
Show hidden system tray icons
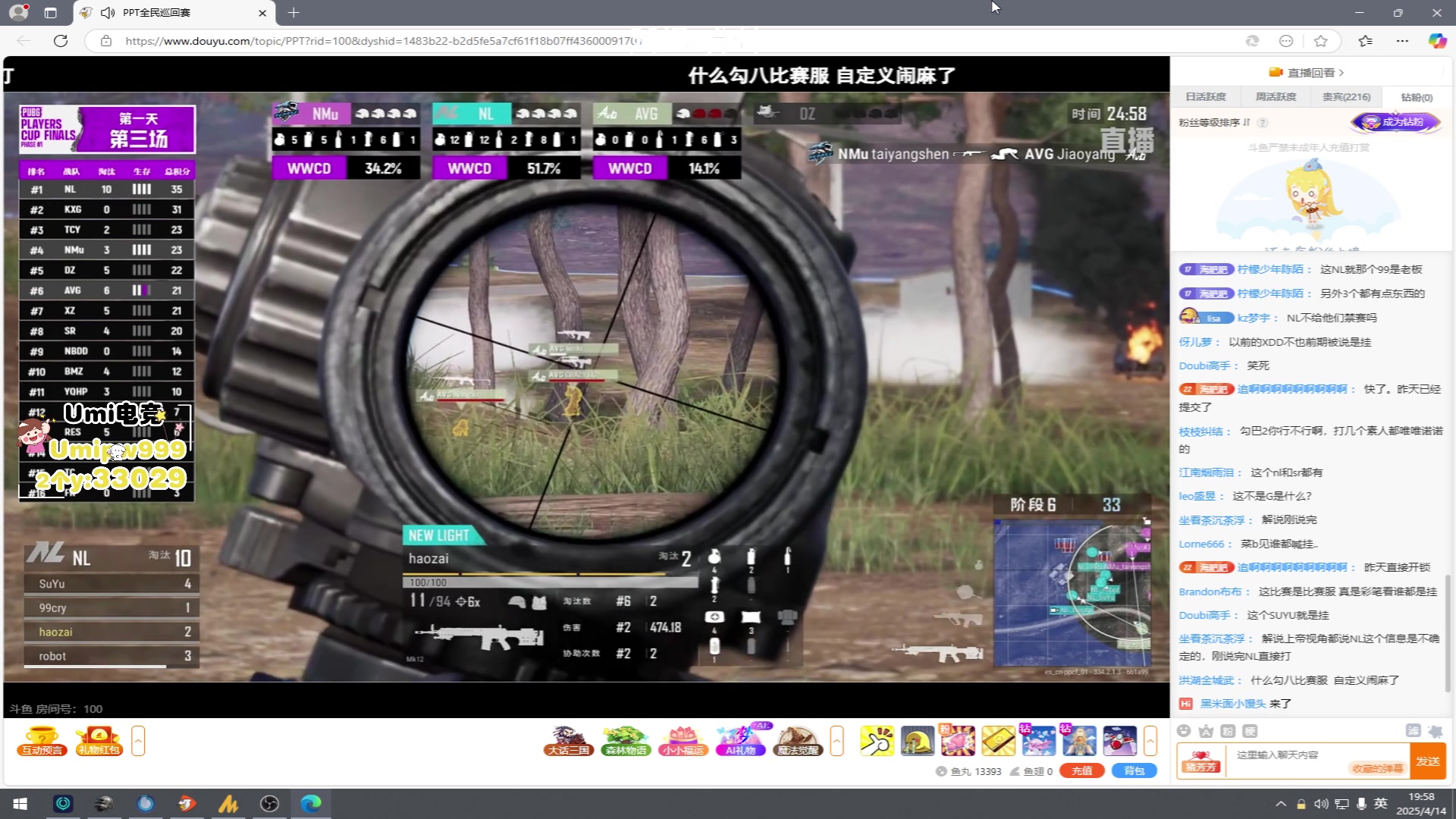[x=1281, y=804]
